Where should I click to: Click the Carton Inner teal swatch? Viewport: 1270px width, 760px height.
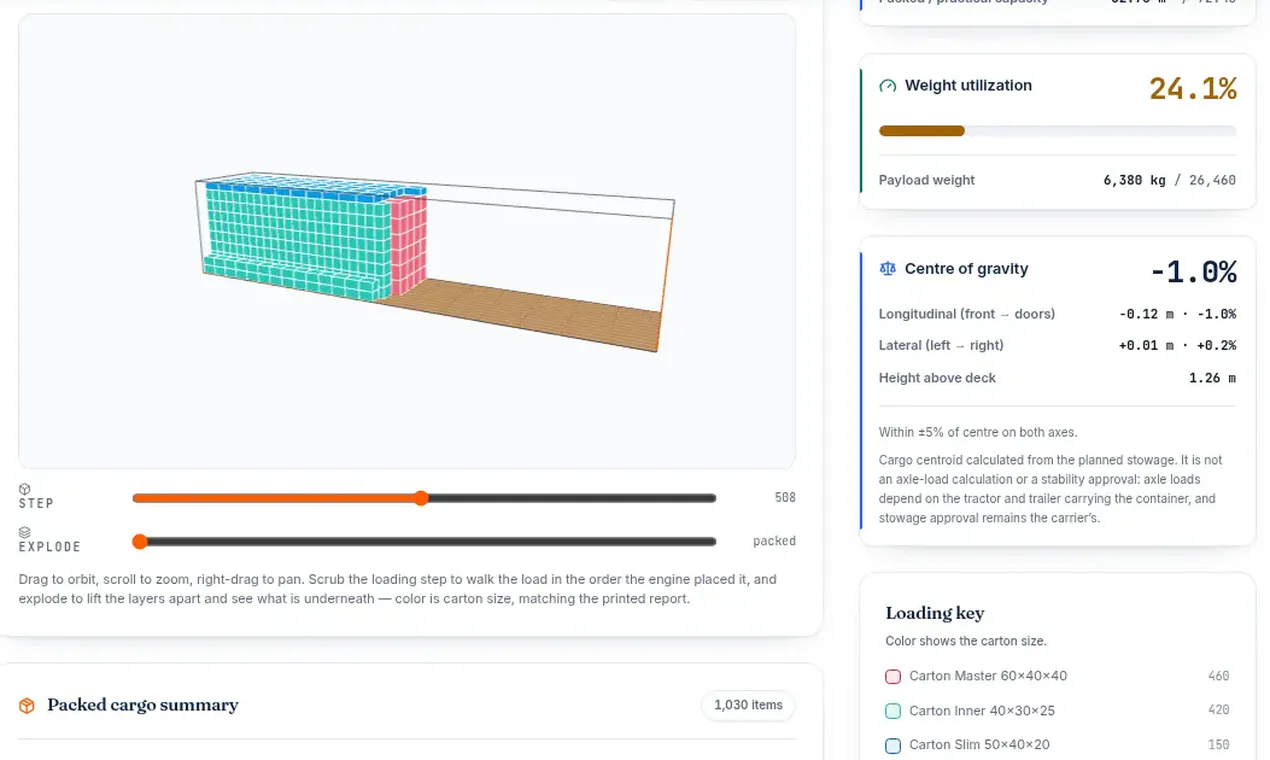click(x=893, y=711)
